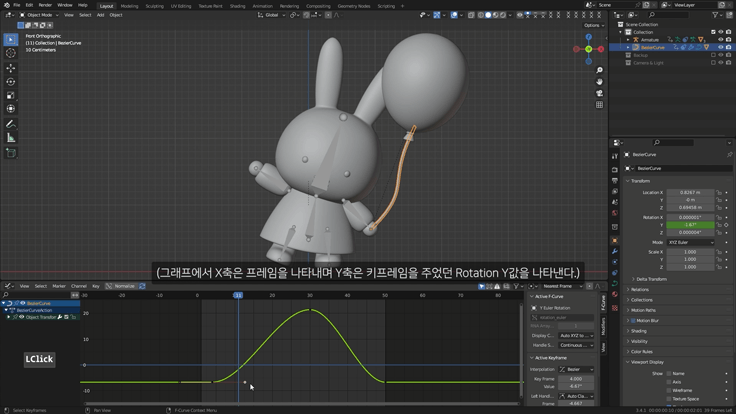Activate the Transform tool

[10, 109]
